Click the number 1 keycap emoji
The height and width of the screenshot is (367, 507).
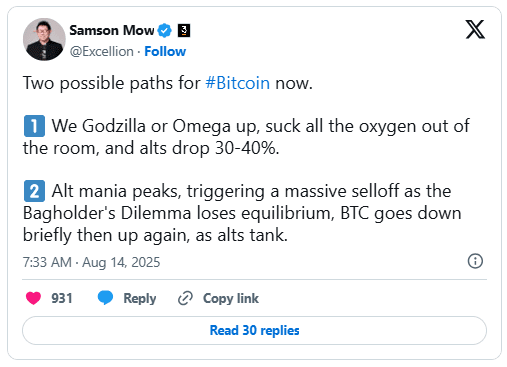point(34,126)
